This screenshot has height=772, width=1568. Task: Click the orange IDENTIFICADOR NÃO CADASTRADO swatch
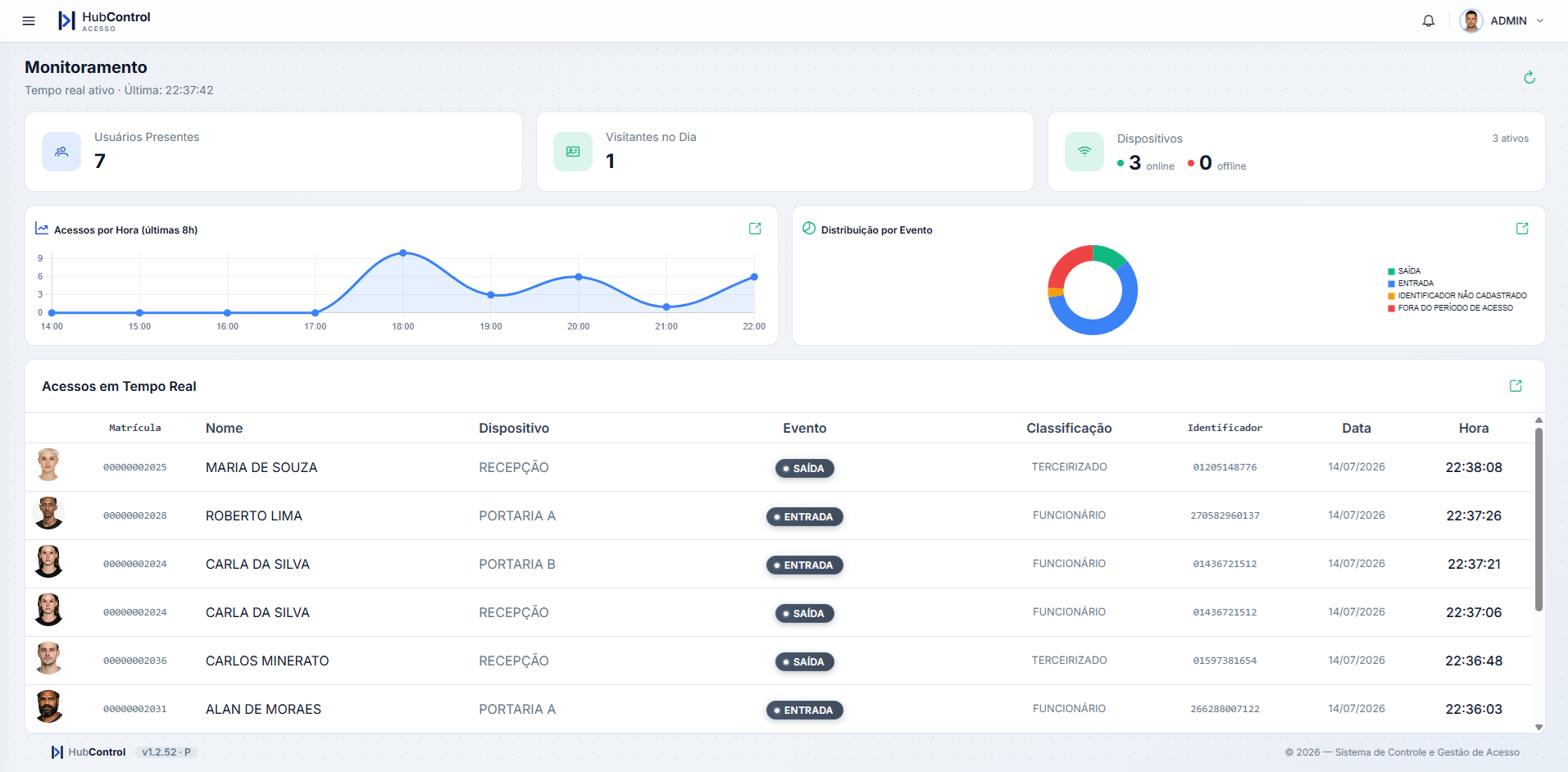(1391, 296)
